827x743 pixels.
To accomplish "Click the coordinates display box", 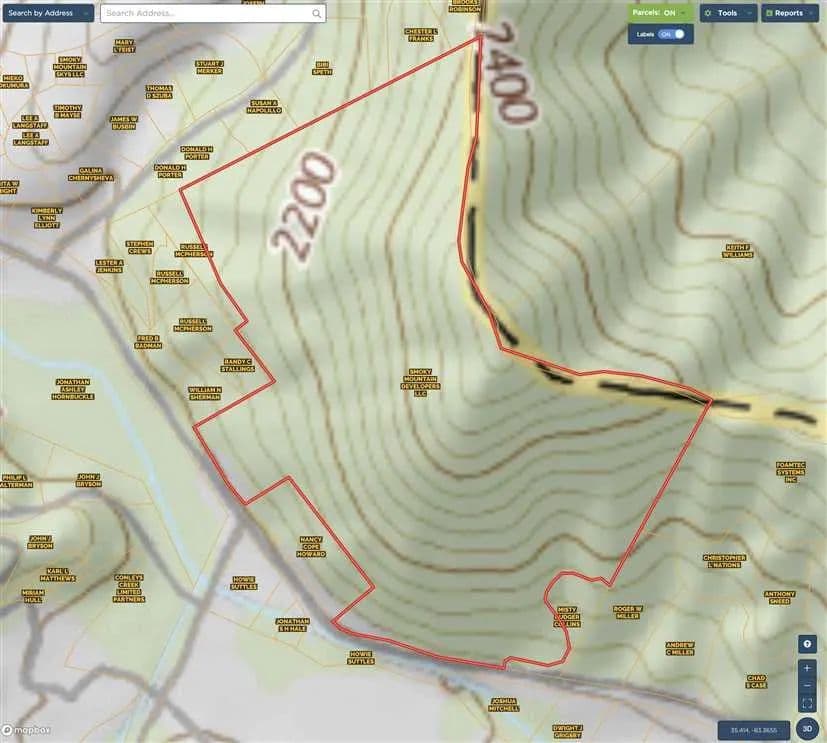I will click(754, 730).
